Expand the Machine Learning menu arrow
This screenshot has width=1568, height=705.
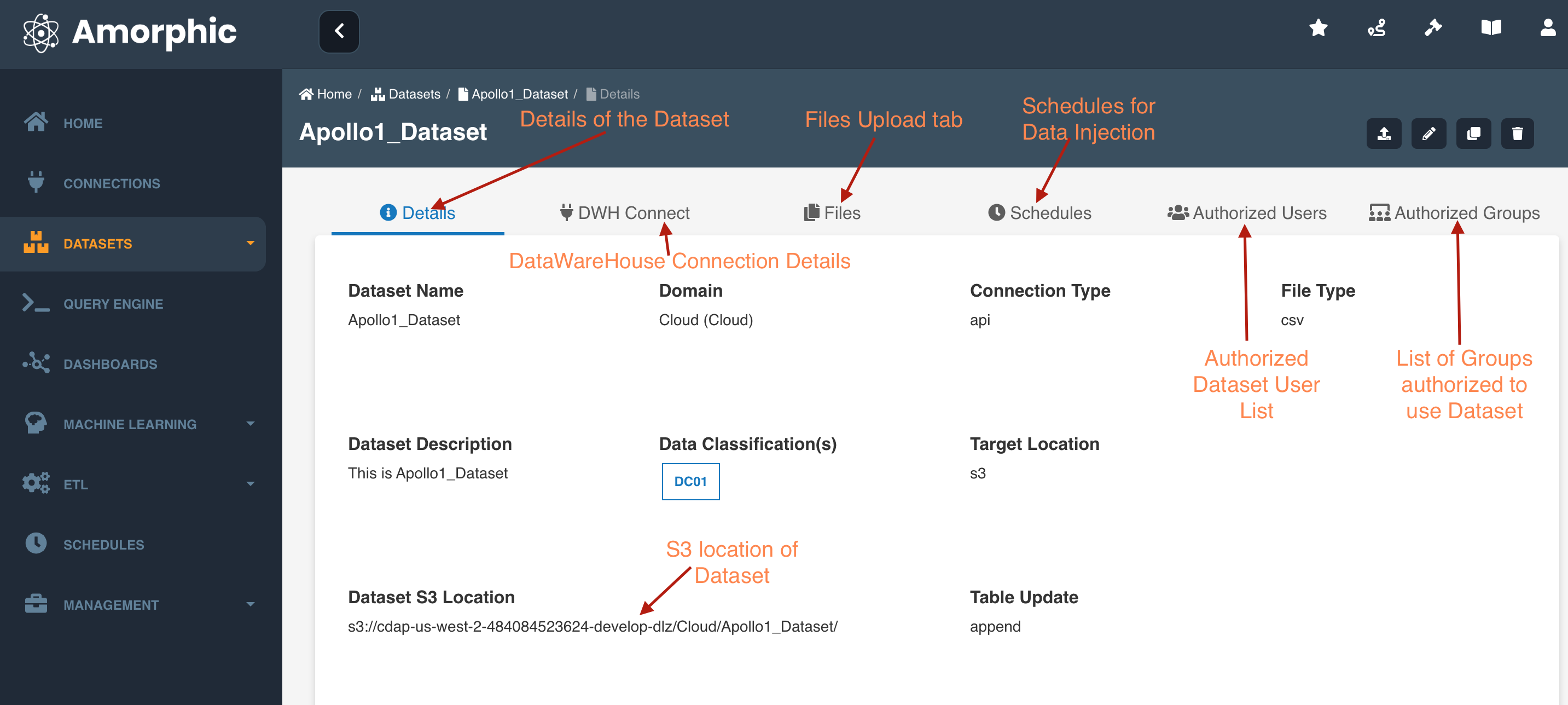coord(250,424)
